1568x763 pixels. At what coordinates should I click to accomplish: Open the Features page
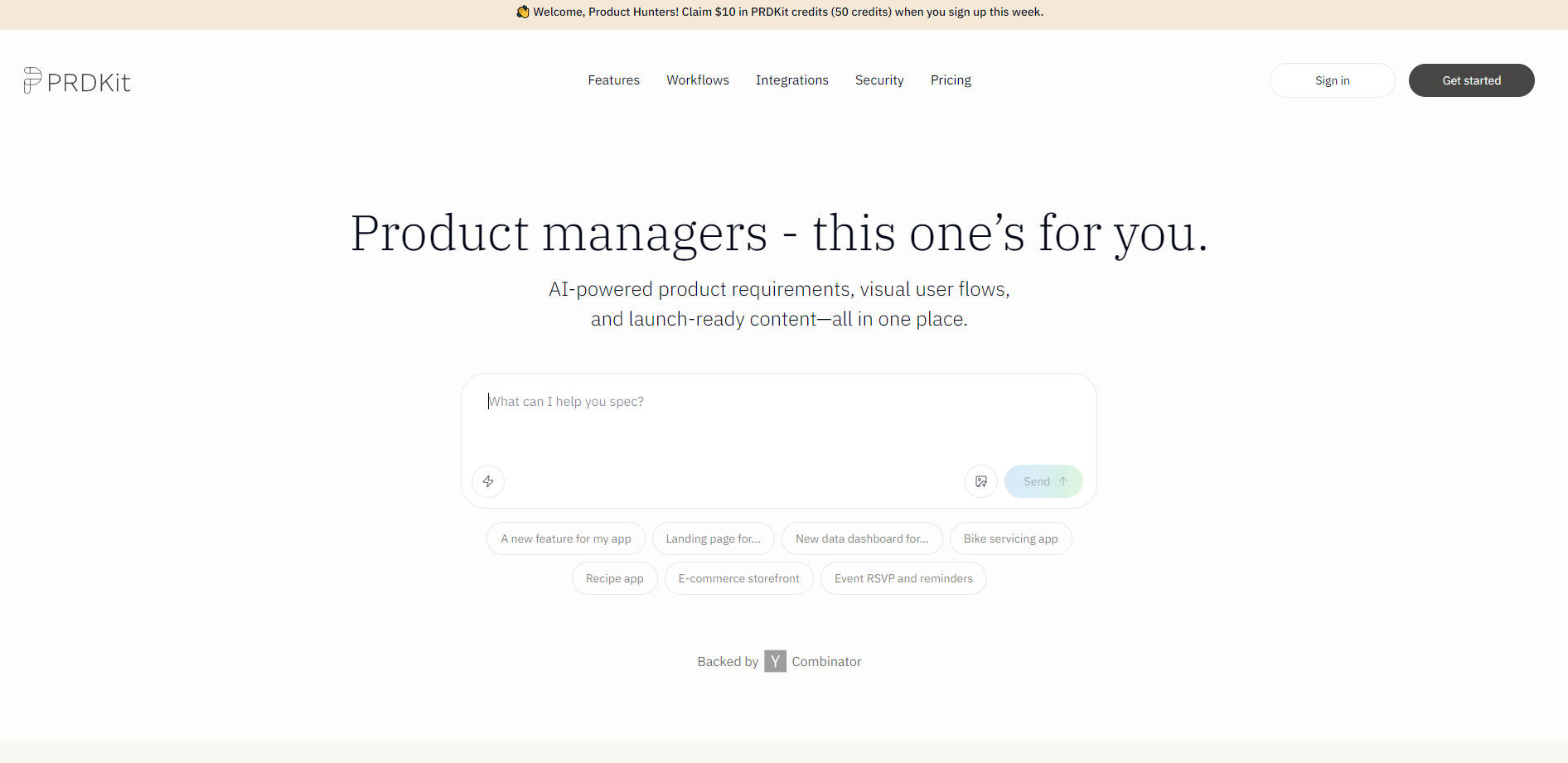coord(613,80)
